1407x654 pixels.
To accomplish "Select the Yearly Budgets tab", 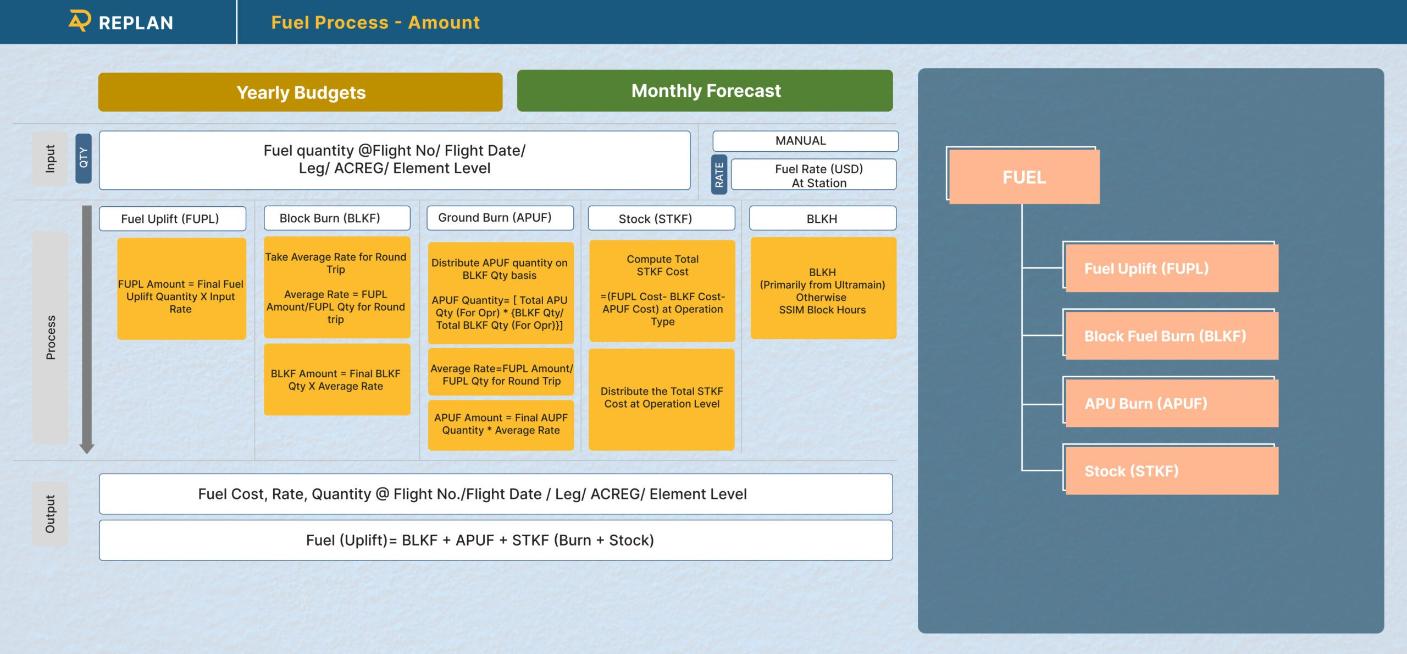I will (300, 92).
